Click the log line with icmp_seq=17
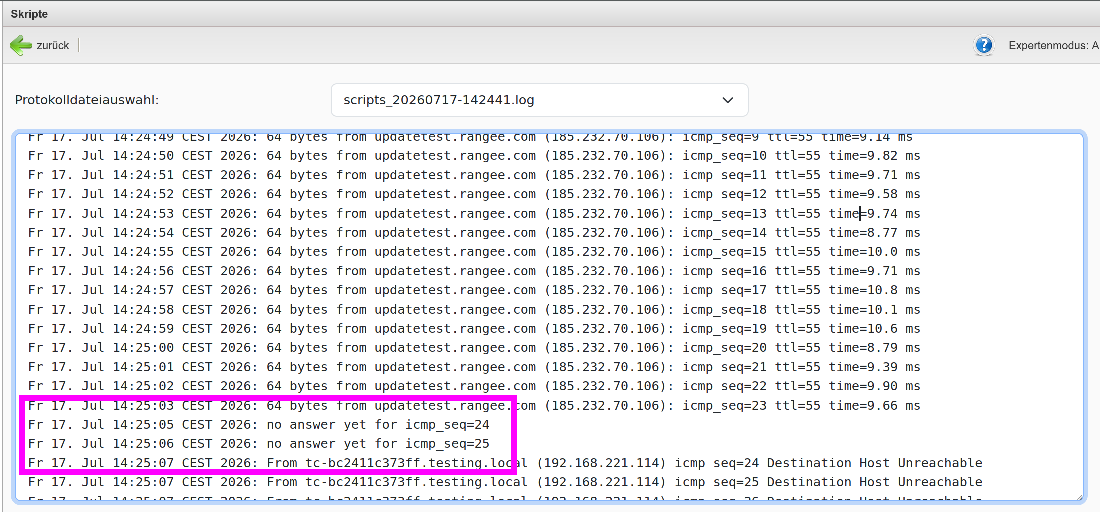Viewport: 1100px width, 512px height. (474, 290)
